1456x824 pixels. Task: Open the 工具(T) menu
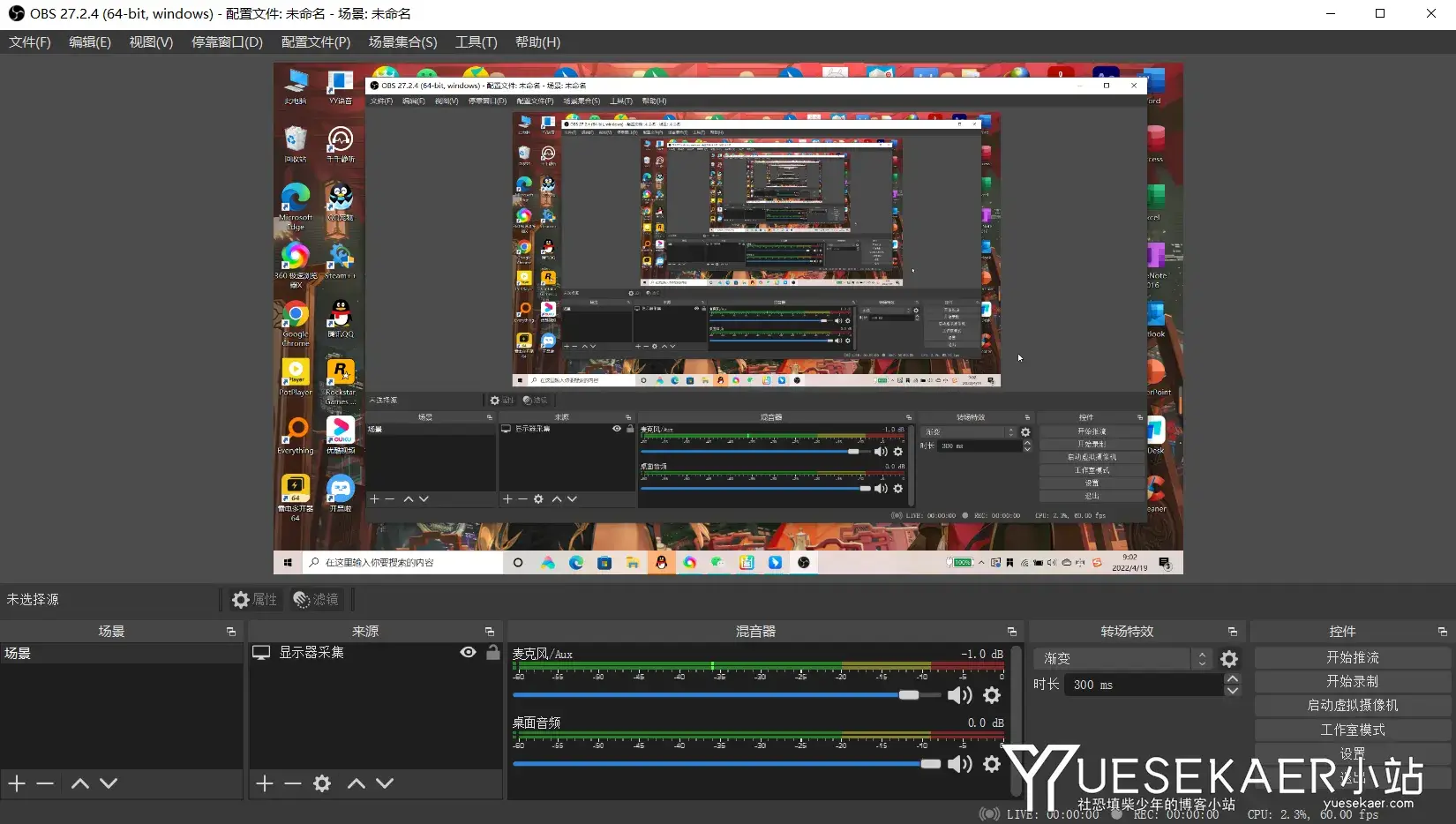click(477, 42)
